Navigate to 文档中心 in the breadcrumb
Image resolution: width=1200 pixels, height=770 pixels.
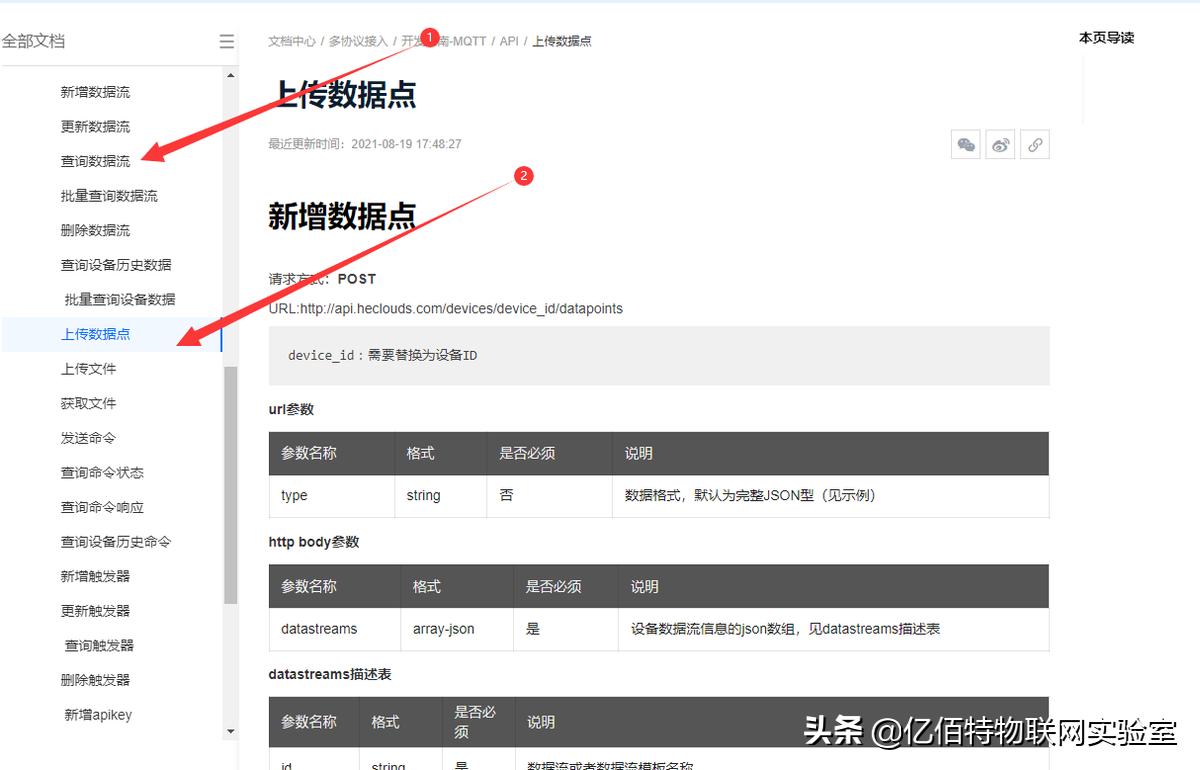click(x=291, y=41)
